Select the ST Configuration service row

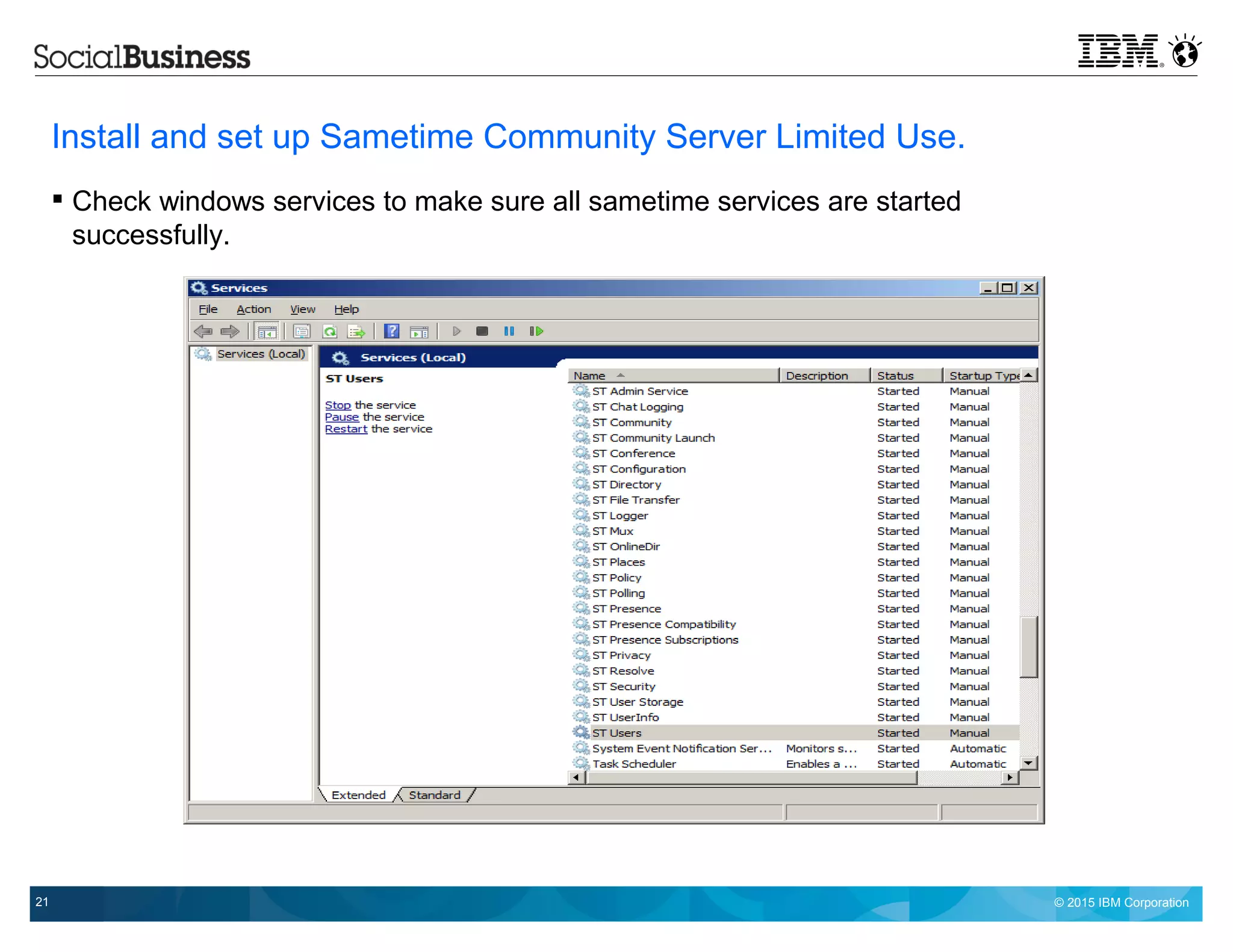[794, 469]
